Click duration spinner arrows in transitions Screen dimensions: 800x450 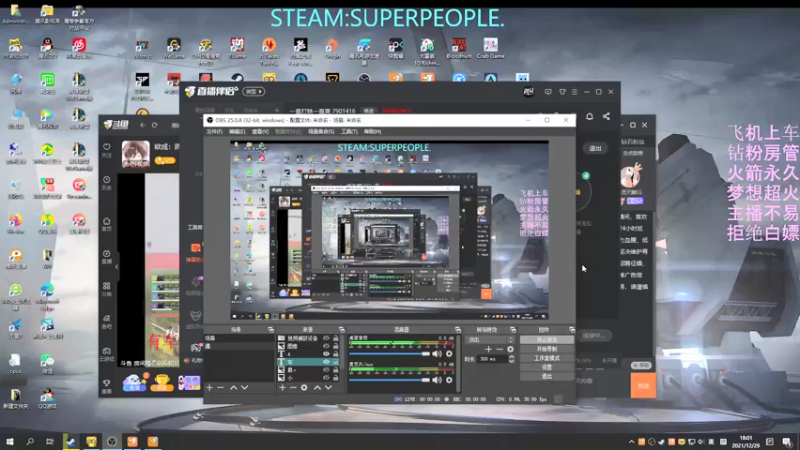tap(512, 359)
